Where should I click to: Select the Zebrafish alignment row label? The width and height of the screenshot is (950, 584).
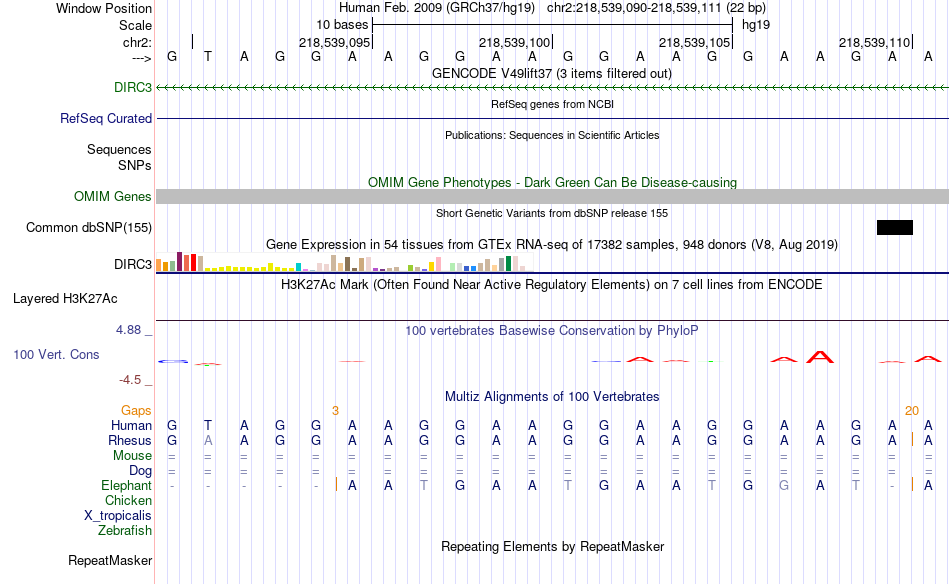pos(125,530)
